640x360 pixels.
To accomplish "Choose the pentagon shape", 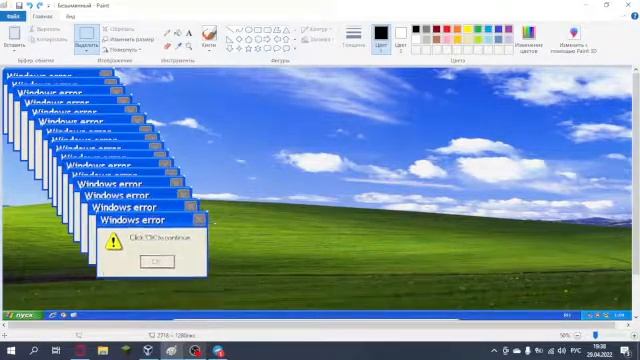I will tap(249, 39).
